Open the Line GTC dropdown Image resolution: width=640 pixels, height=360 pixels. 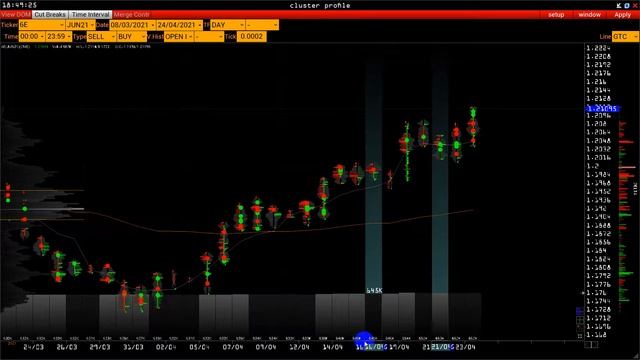point(625,36)
